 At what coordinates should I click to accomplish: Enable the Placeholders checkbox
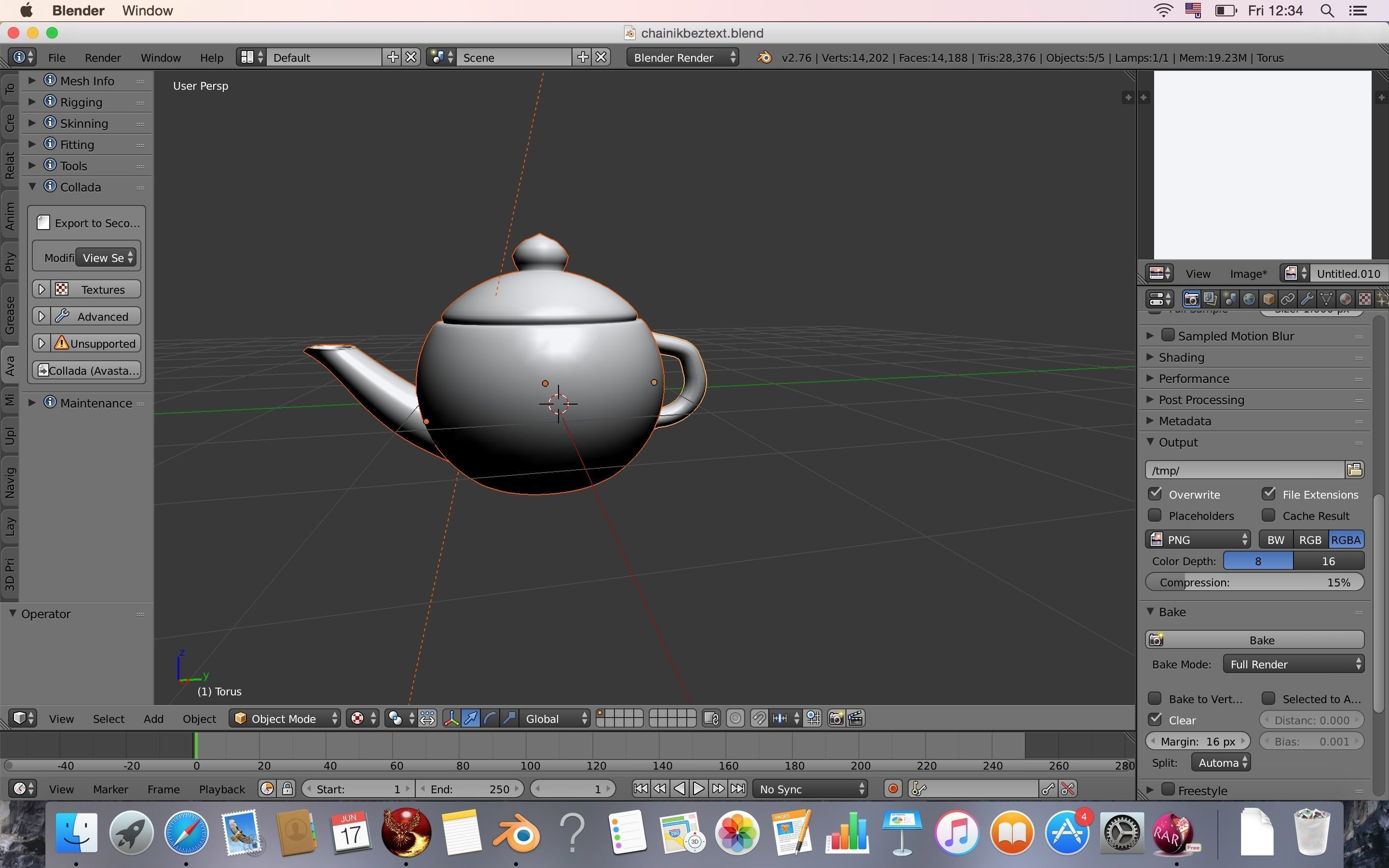(x=1155, y=515)
